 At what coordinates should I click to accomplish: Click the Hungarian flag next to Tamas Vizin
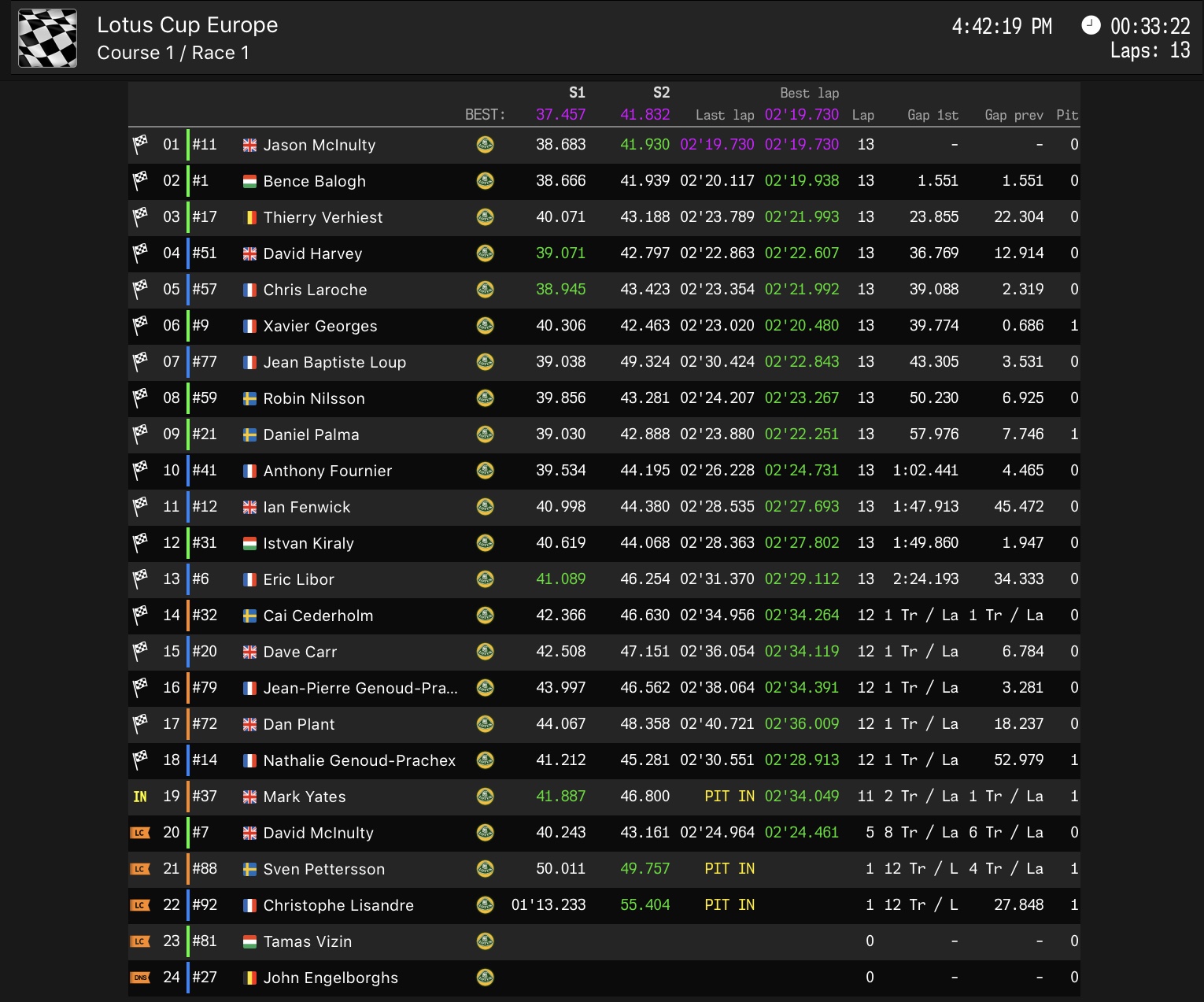(x=249, y=941)
